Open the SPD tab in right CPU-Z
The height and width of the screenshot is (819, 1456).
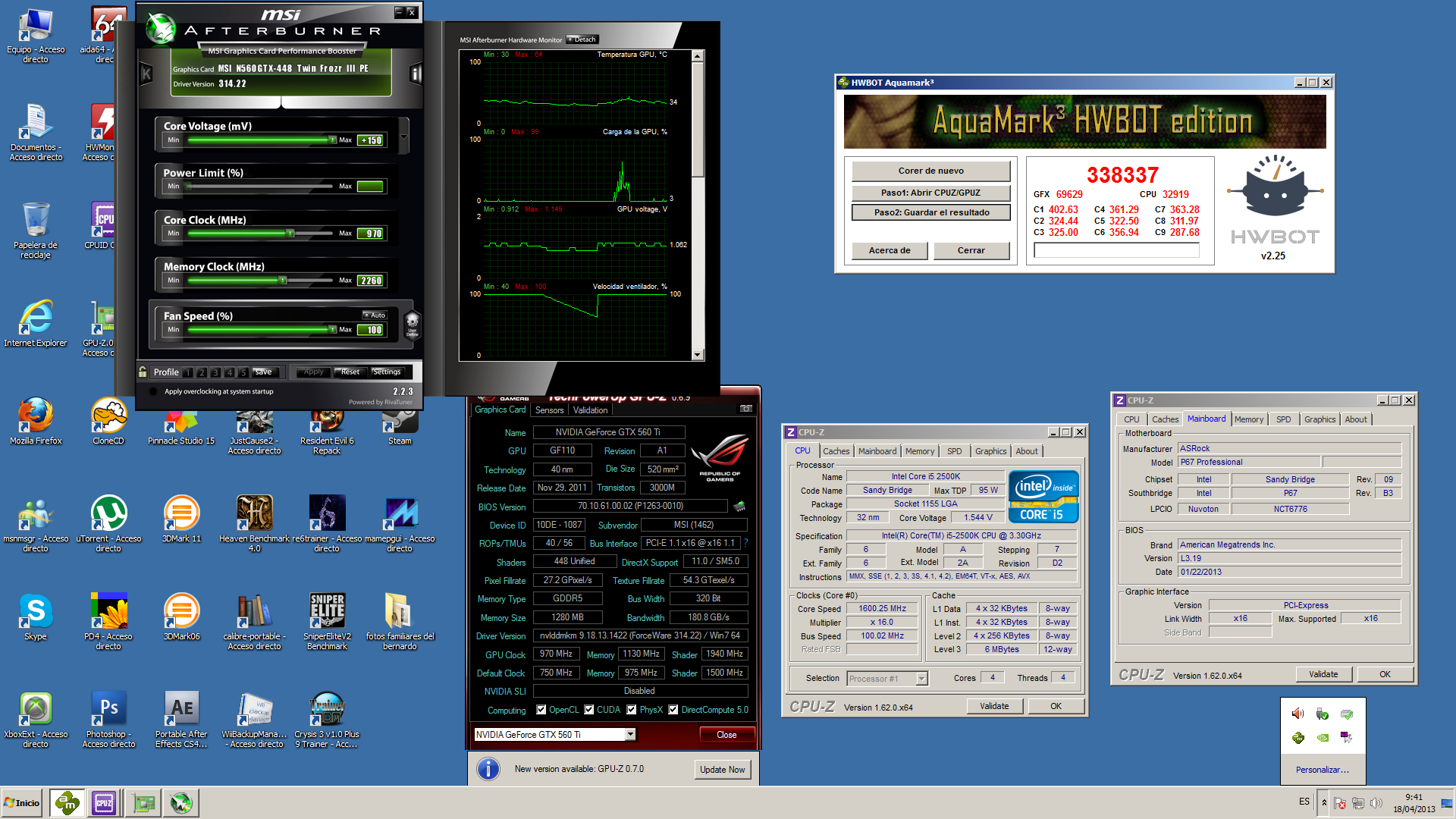[1283, 419]
